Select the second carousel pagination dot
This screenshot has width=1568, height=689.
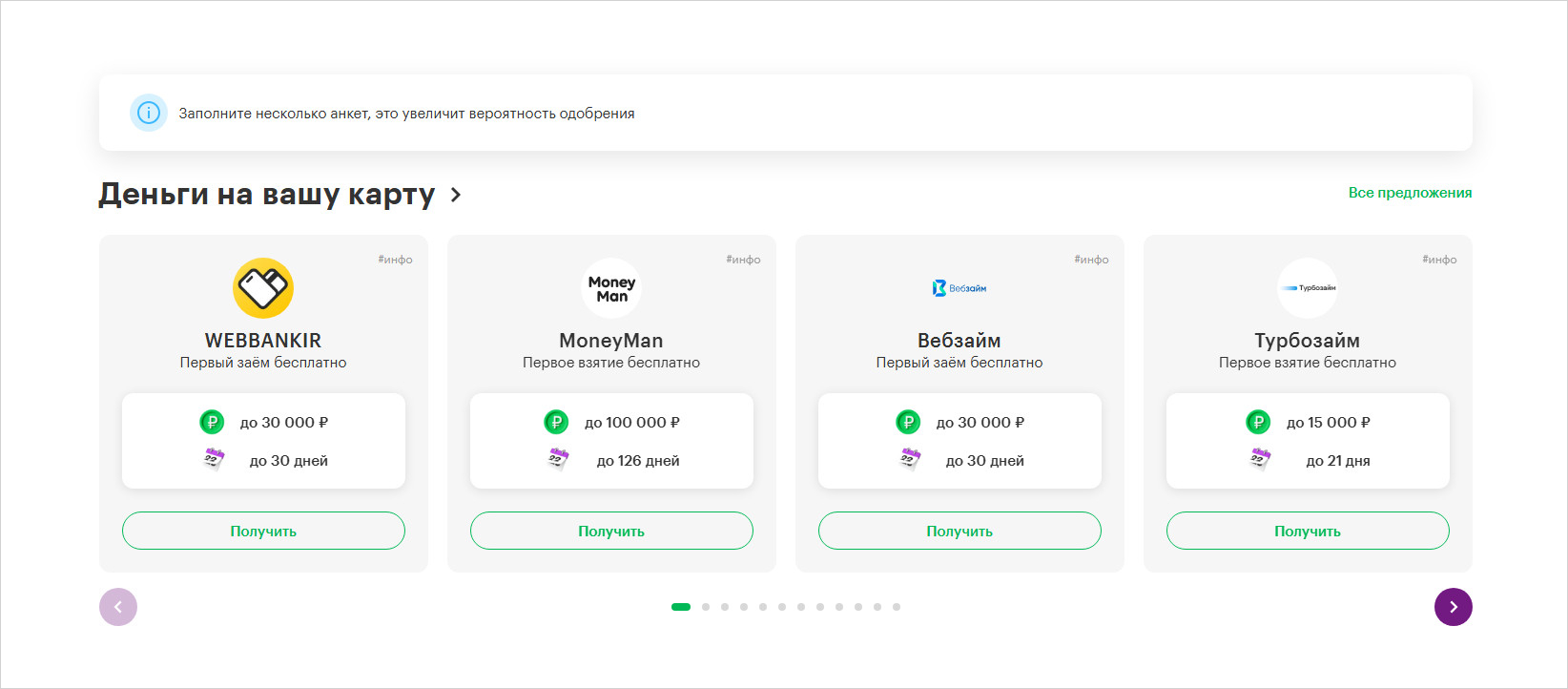point(706,607)
